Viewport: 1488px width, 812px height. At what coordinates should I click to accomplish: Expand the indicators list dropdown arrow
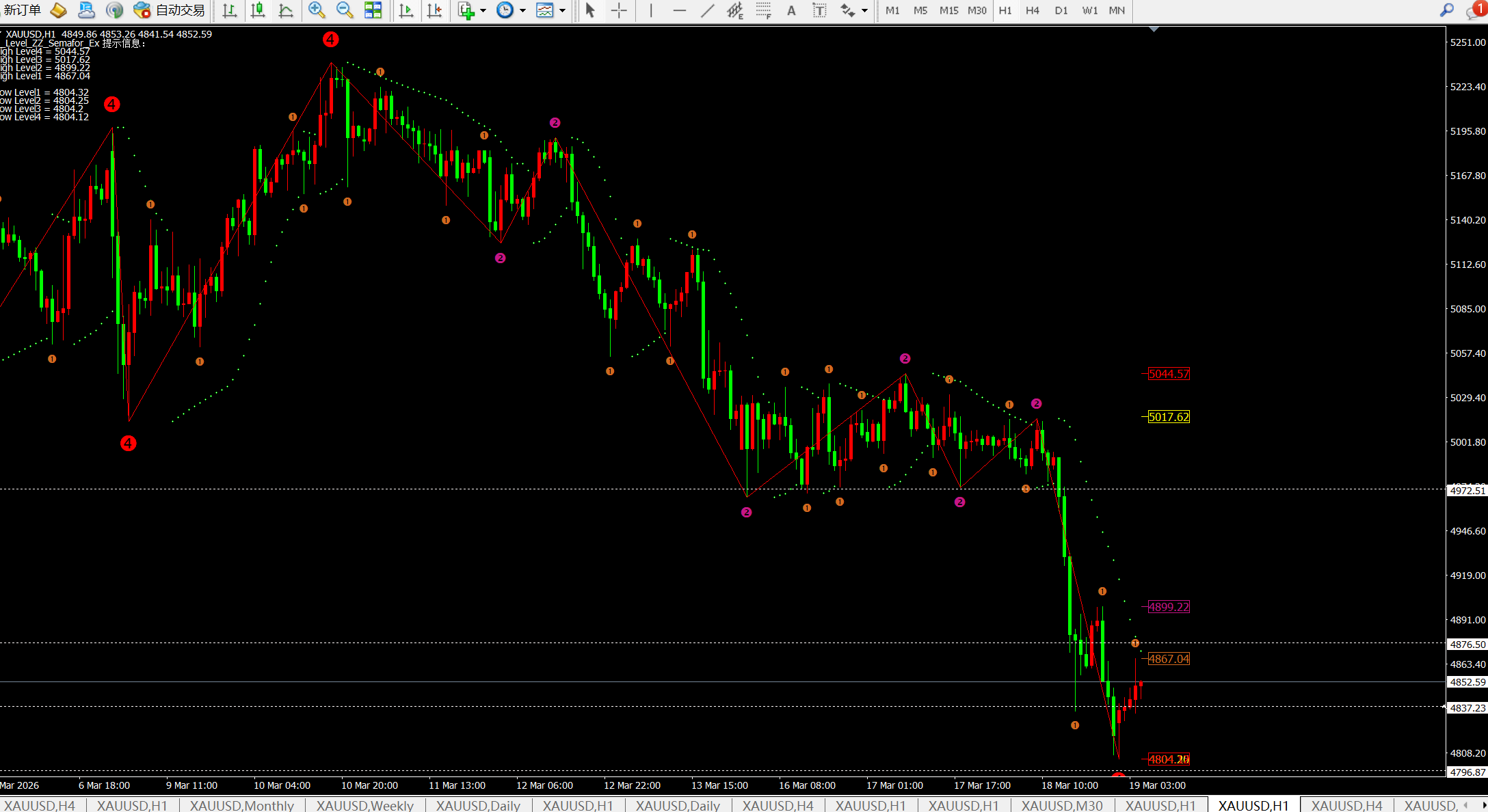pyautogui.click(x=483, y=10)
